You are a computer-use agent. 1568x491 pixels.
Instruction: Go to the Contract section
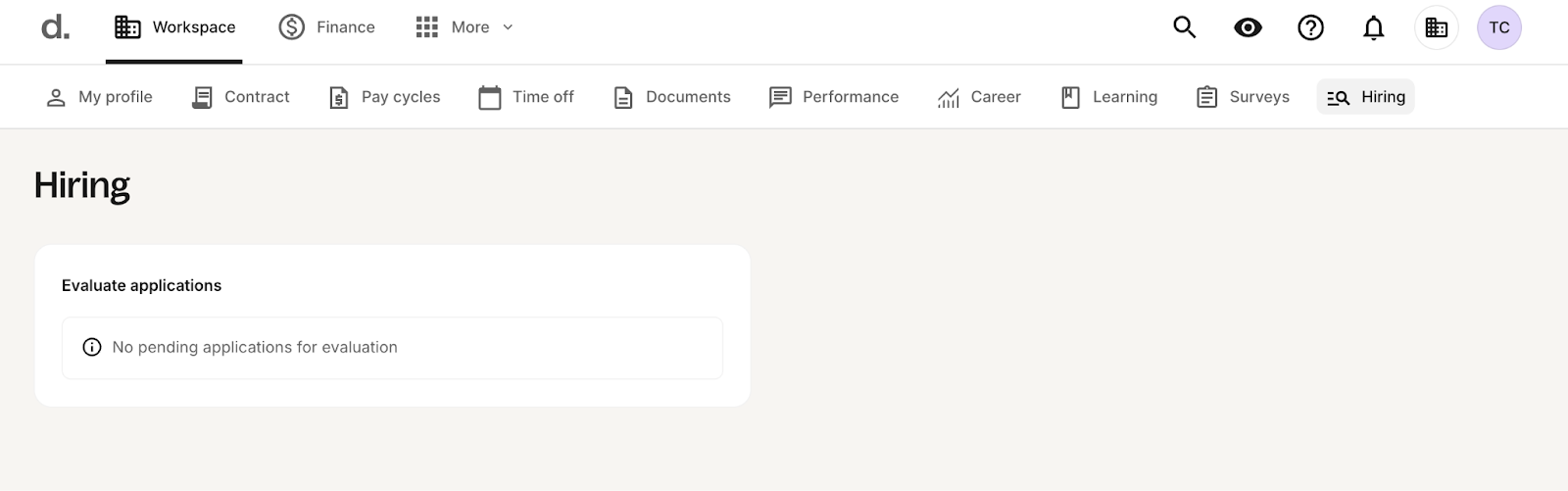tap(241, 97)
